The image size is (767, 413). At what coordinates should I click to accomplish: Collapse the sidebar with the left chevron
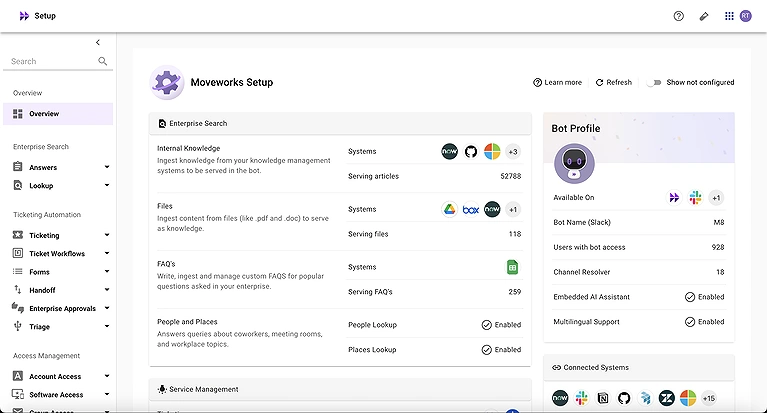pos(98,43)
